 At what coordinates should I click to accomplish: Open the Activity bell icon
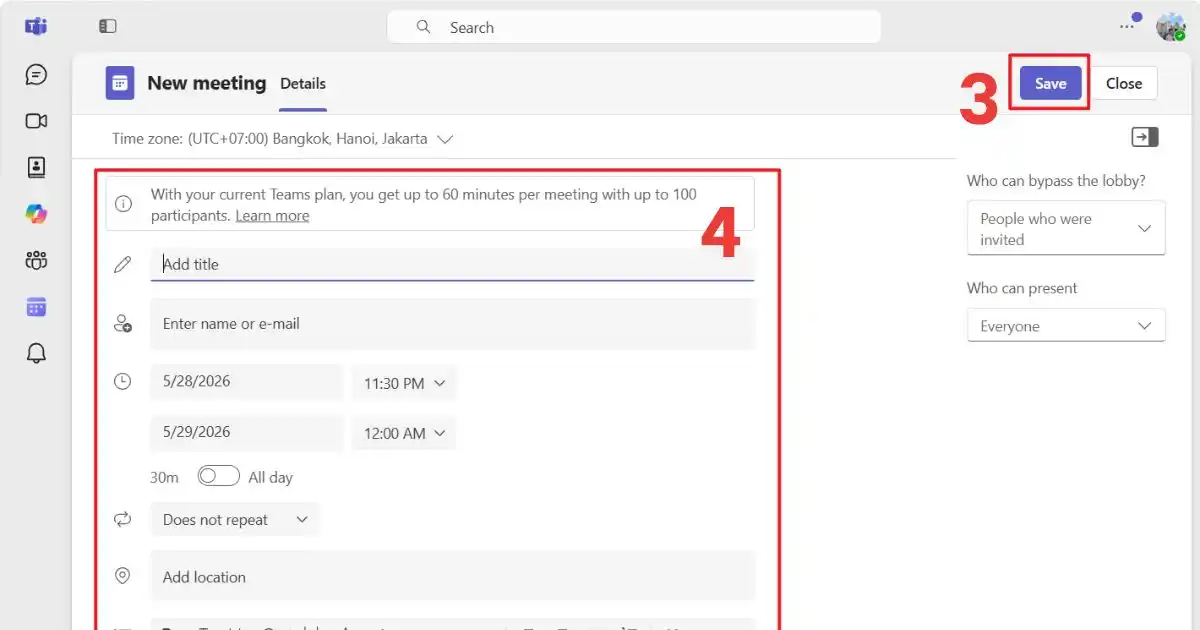pyautogui.click(x=36, y=353)
